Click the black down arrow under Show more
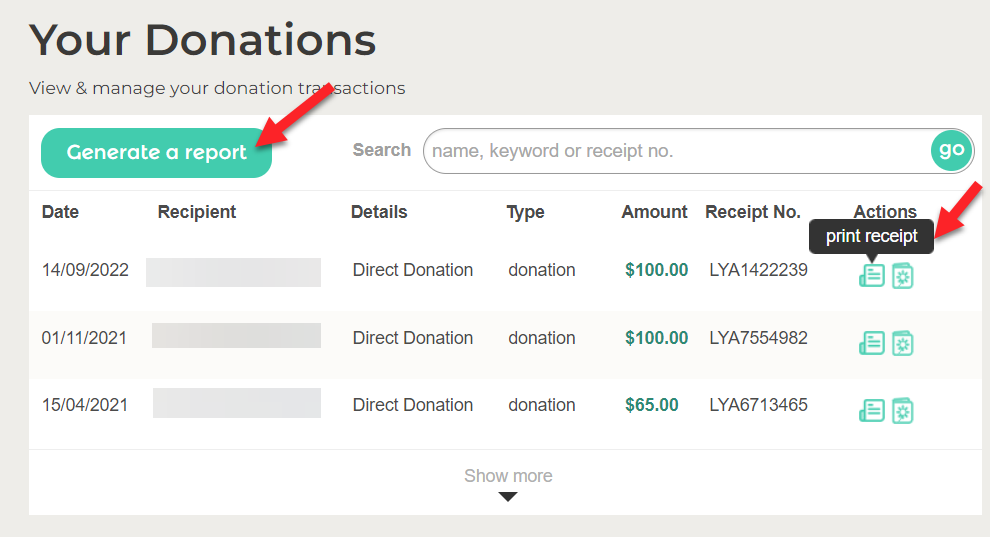Image resolution: width=990 pixels, height=537 pixels. point(508,497)
